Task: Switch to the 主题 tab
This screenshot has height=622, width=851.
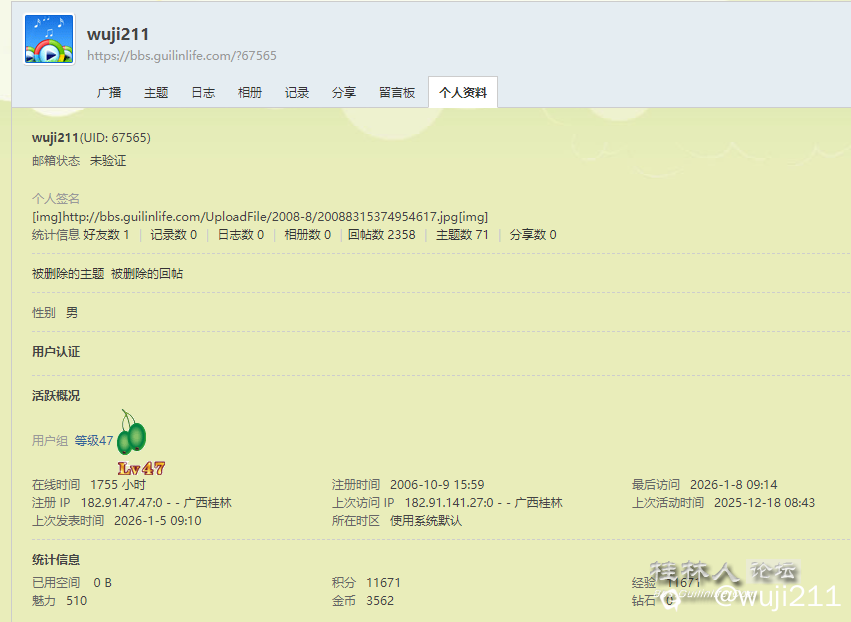Action: (156, 92)
